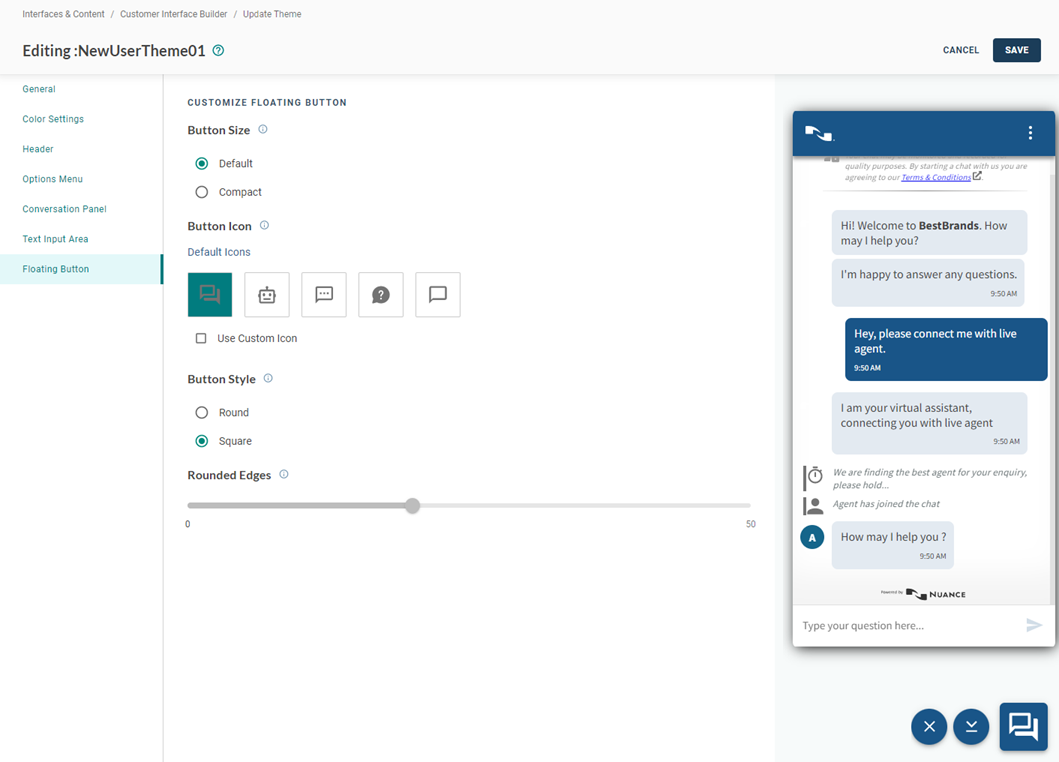Click the square floating chat button

pos(1023,726)
